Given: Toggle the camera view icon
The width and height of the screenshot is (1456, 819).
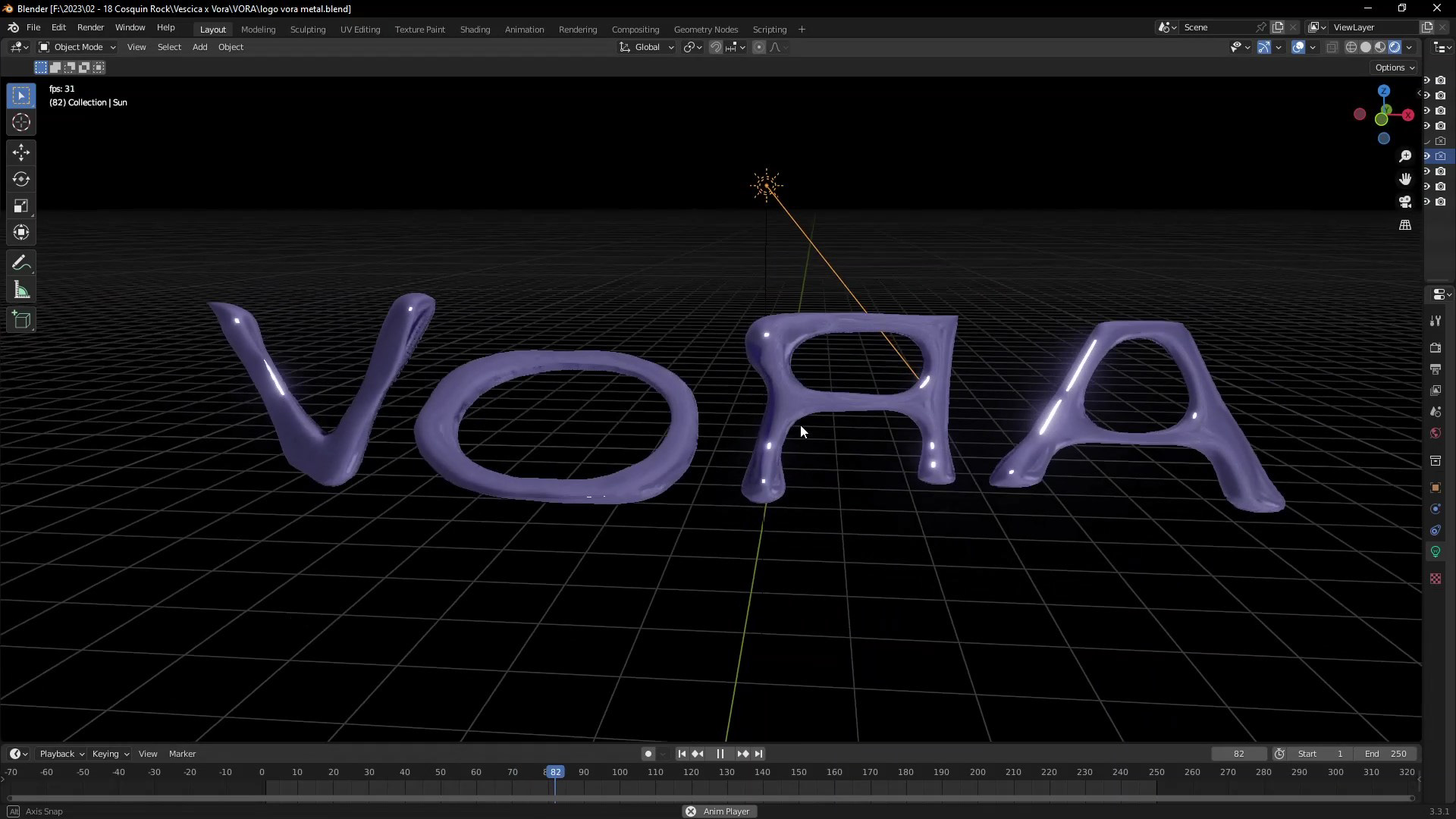Looking at the screenshot, I should coord(1405,202).
